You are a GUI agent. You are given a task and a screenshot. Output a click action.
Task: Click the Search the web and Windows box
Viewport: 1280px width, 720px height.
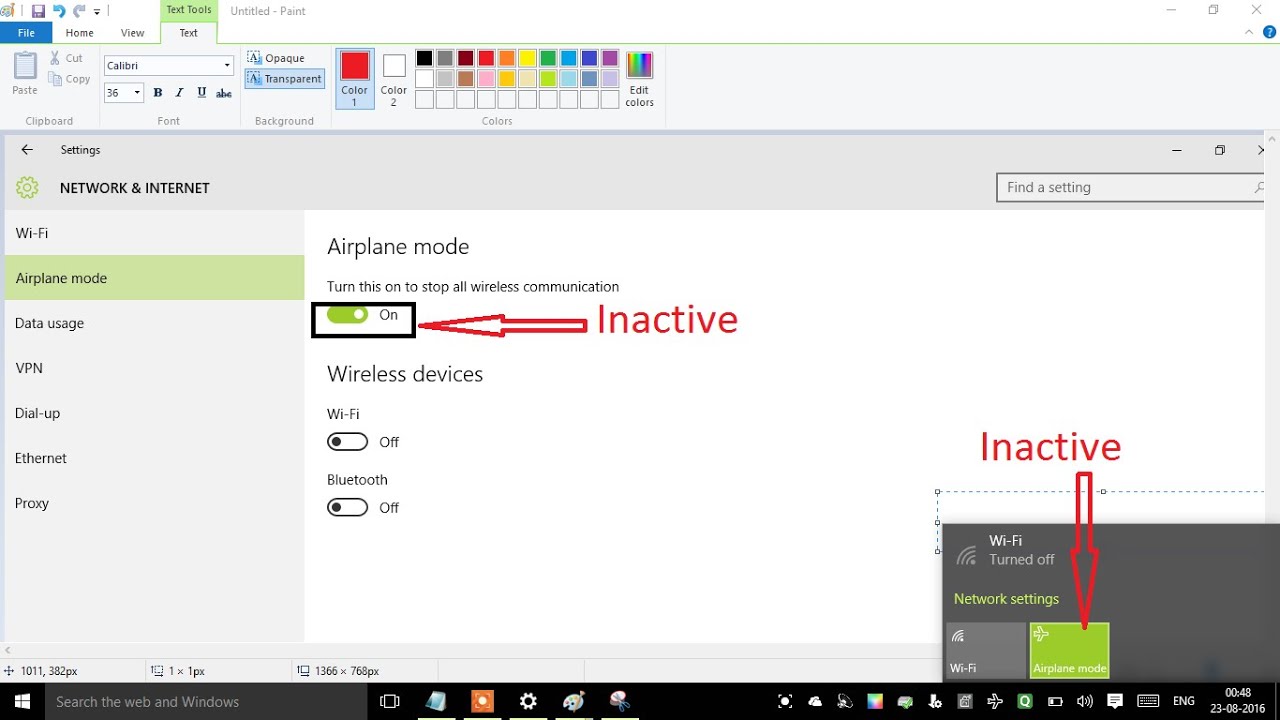[205, 701]
